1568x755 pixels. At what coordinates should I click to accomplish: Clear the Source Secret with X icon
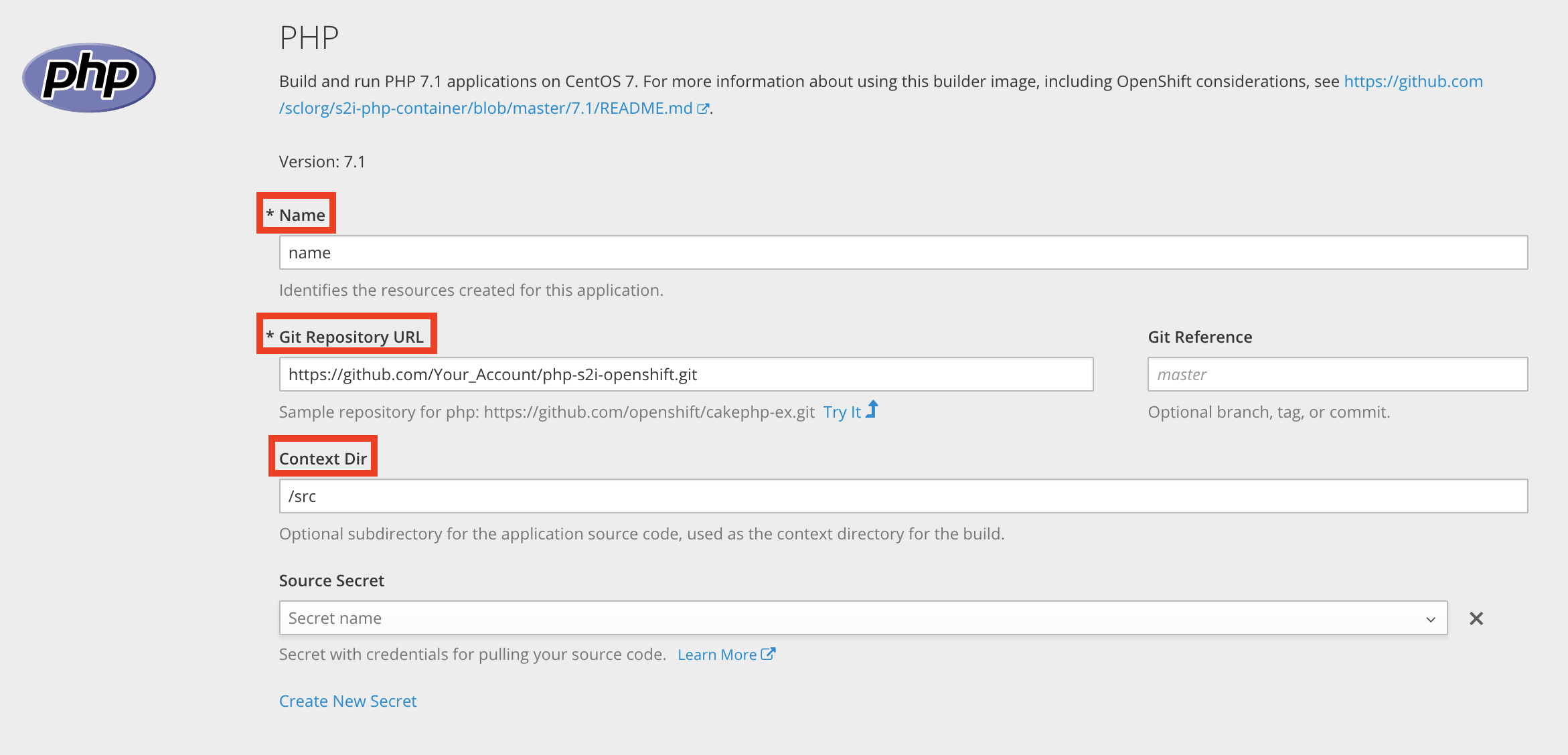click(x=1476, y=618)
